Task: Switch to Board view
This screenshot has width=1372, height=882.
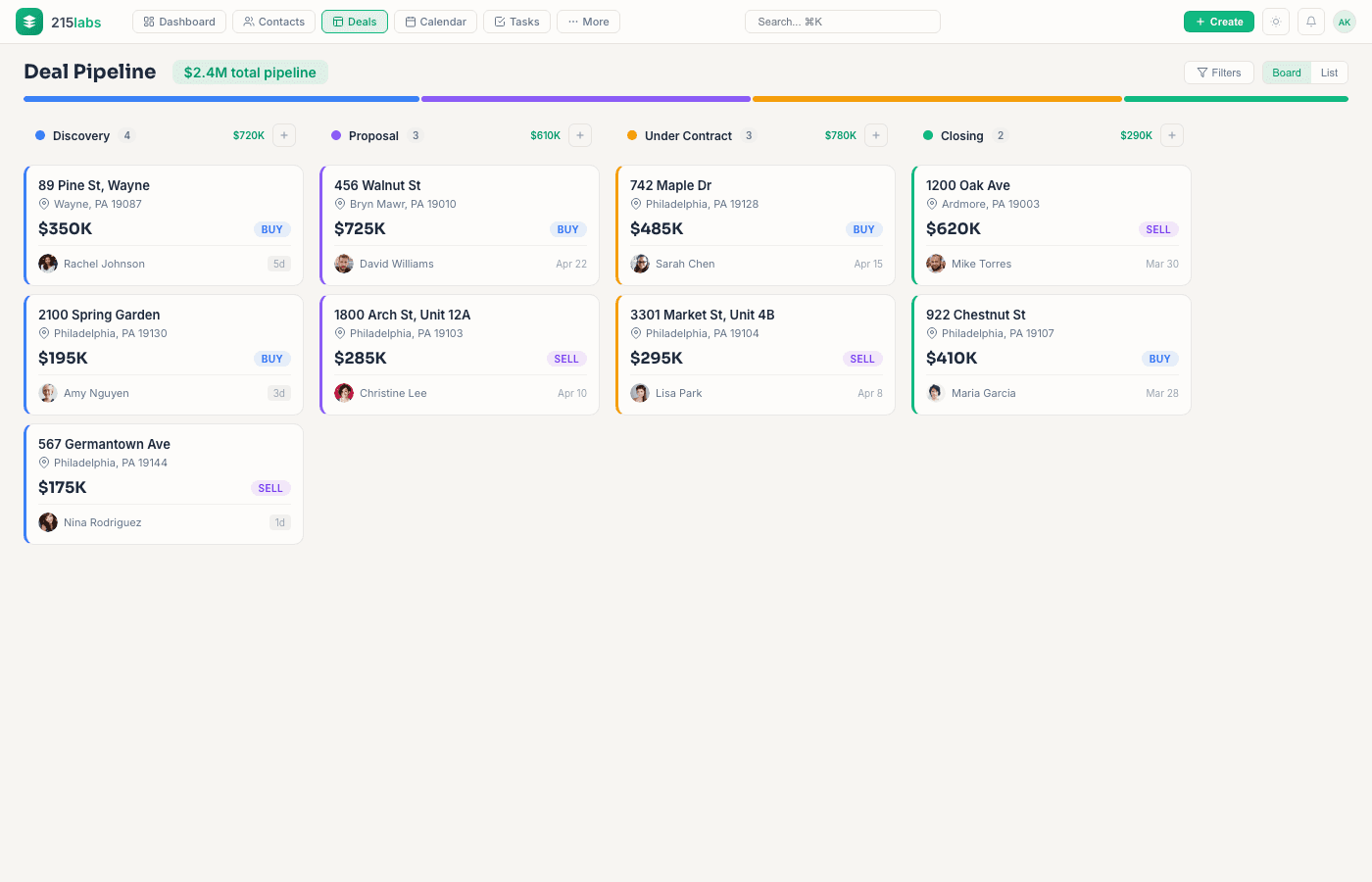Action: click(x=1286, y=72)
